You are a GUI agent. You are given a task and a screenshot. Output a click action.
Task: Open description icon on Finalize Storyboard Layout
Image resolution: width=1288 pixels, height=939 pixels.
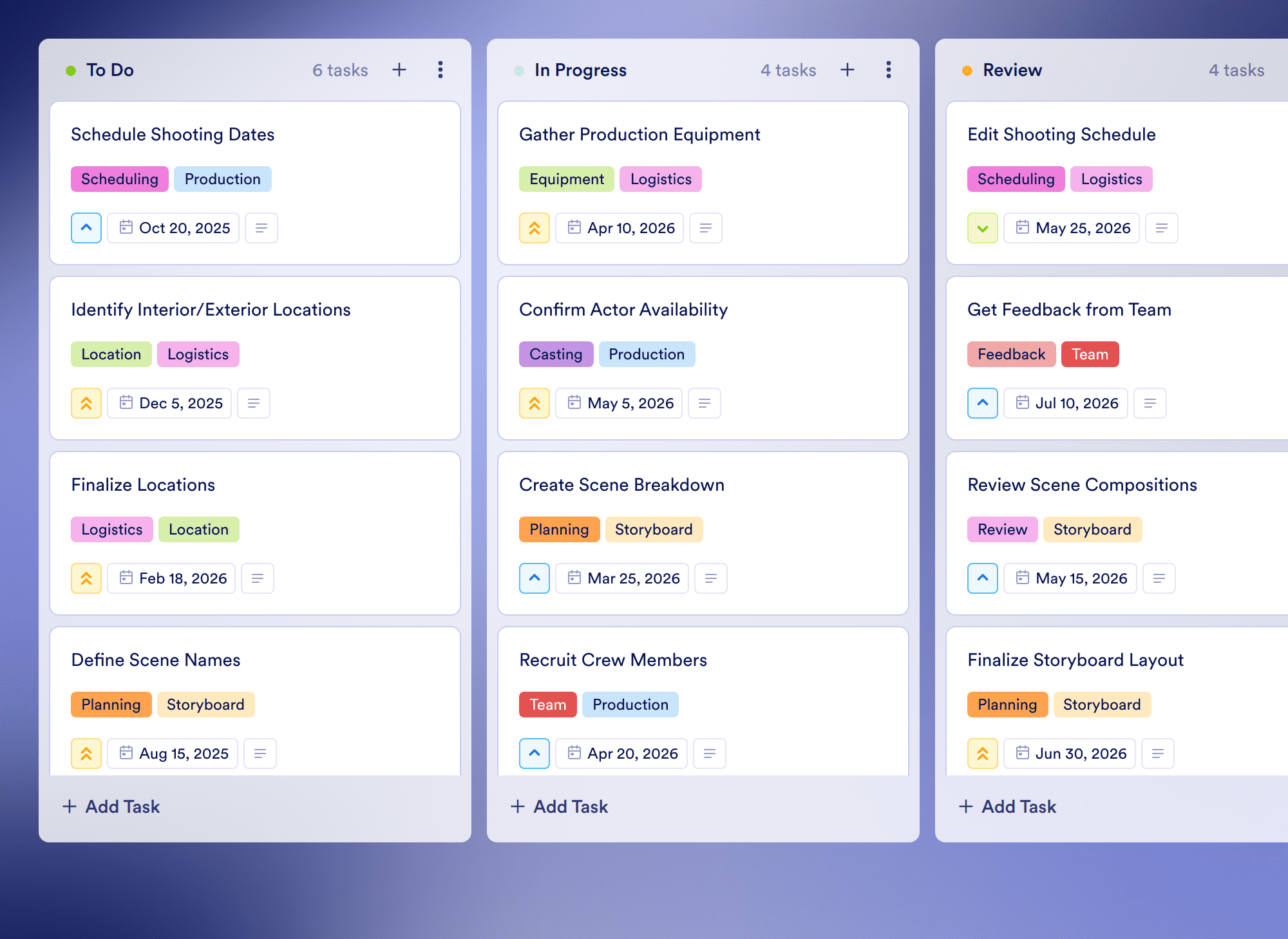[x=1158, y=754]
